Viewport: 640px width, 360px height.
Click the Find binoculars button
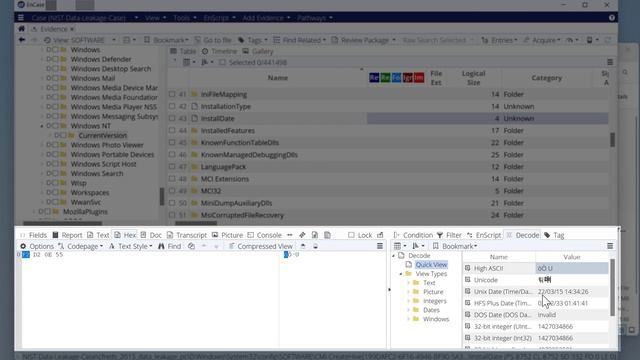click(169, 246)
